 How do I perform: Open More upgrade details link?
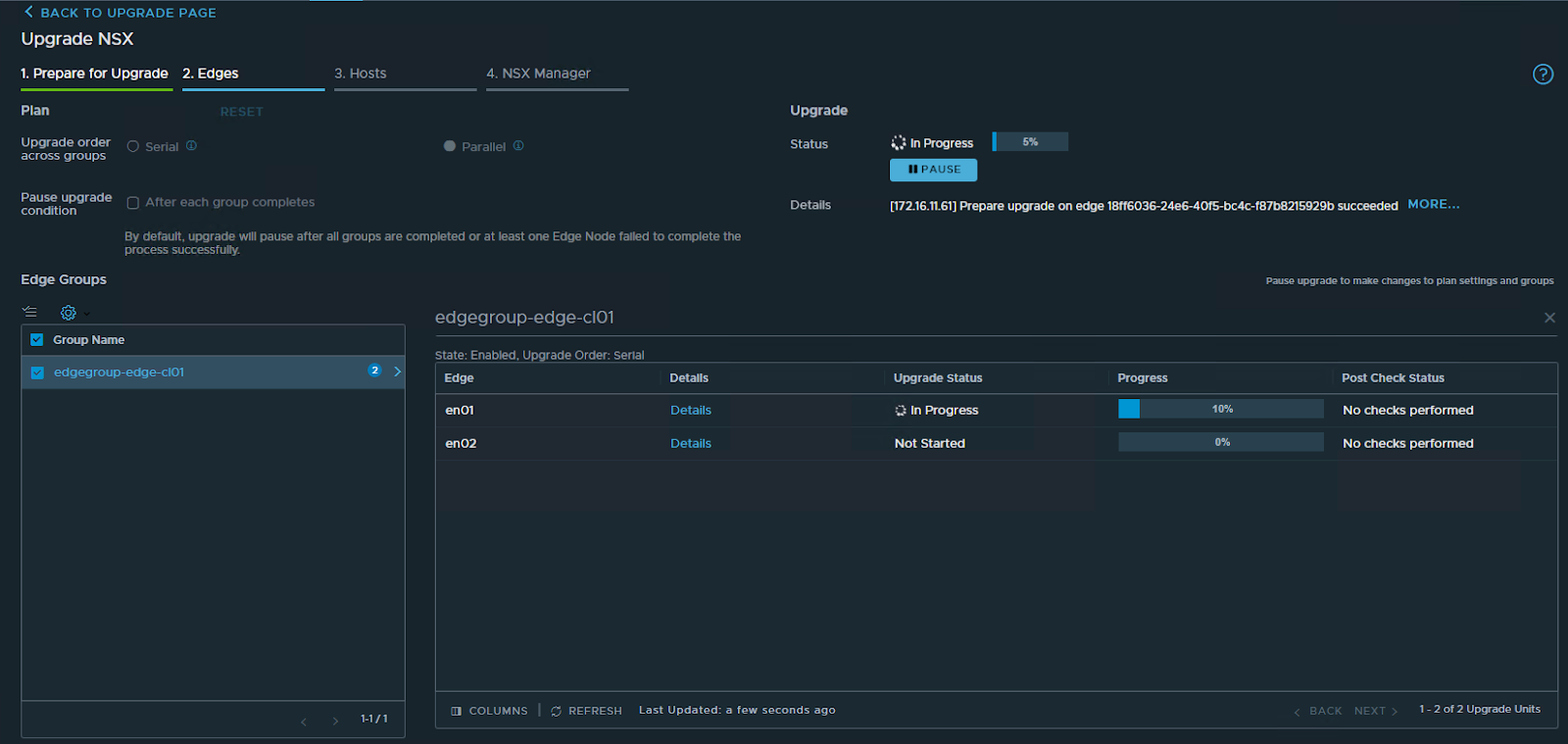pos(1434,204)
